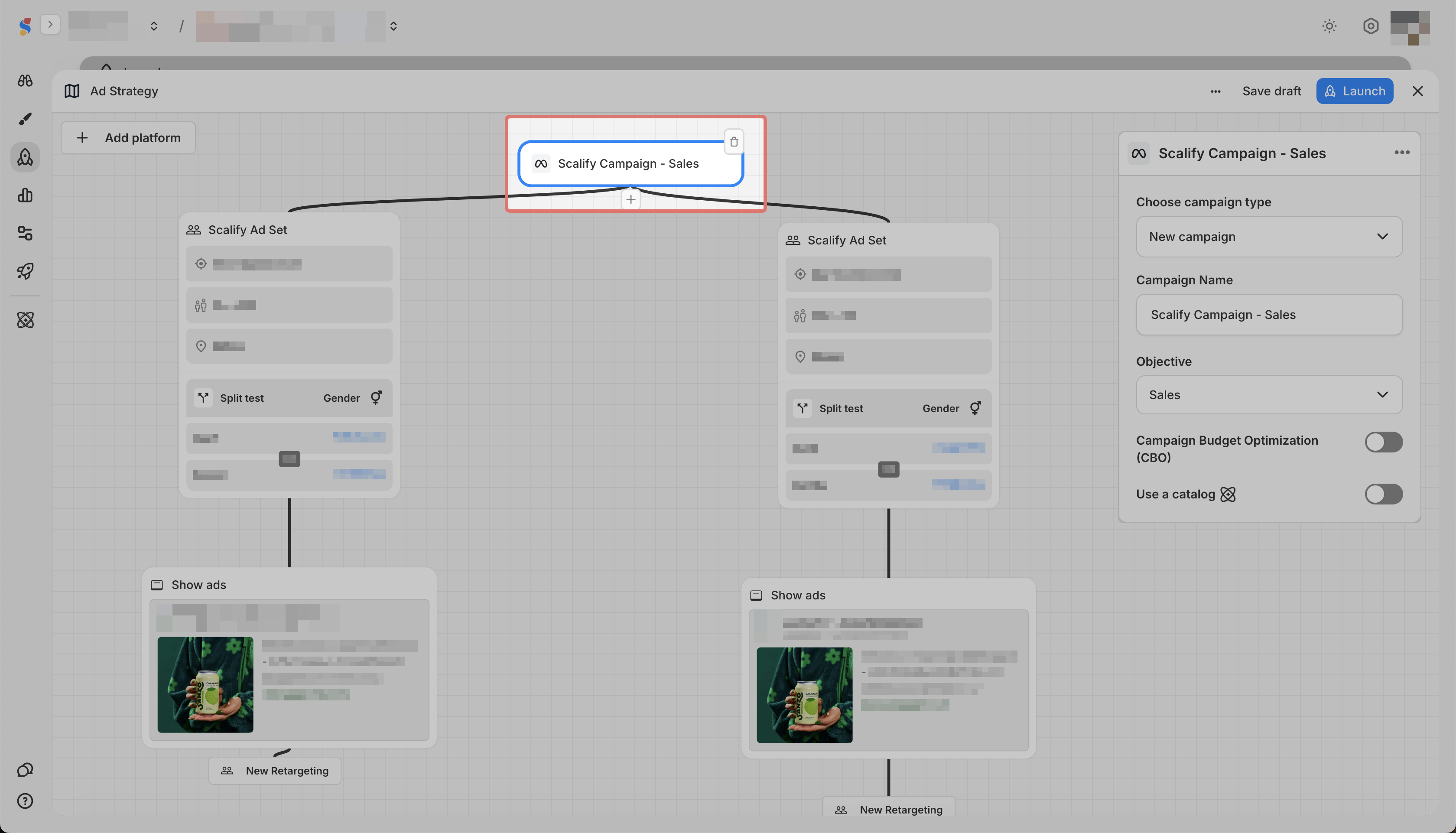1456x833 pixels.
Task: Click the Campaign Name input field
Action: pyautogui.click(x=1268, y=315)
